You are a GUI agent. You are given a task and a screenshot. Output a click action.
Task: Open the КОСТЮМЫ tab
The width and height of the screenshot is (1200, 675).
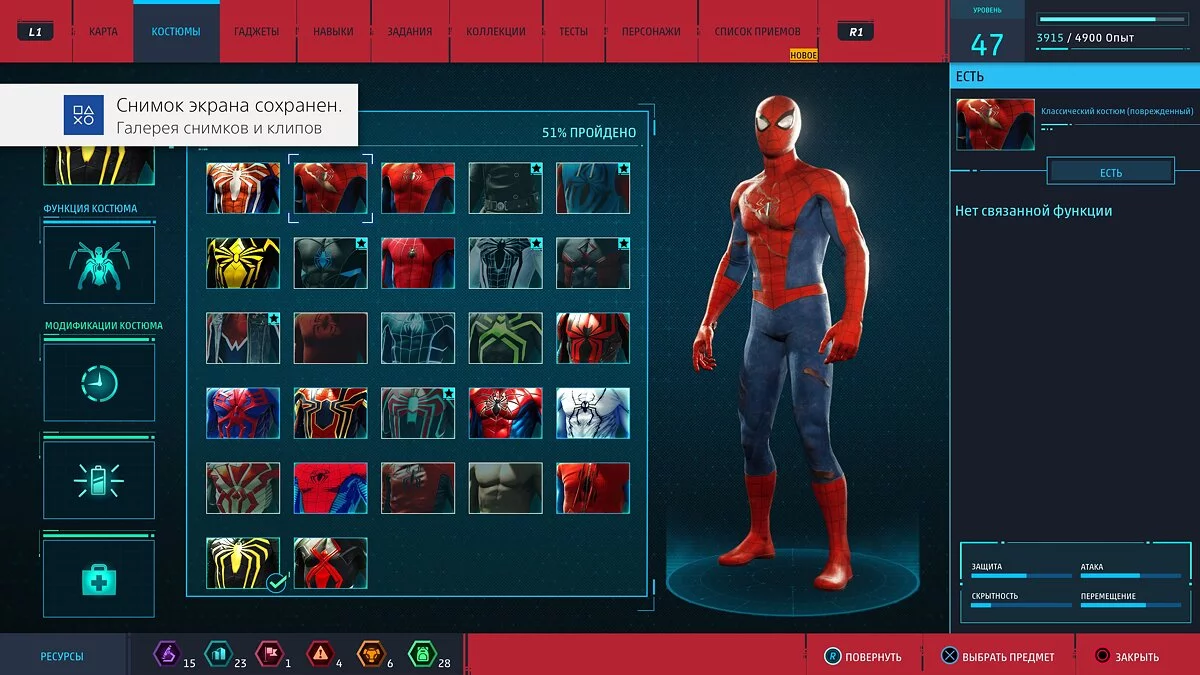[x=176, y=31]
